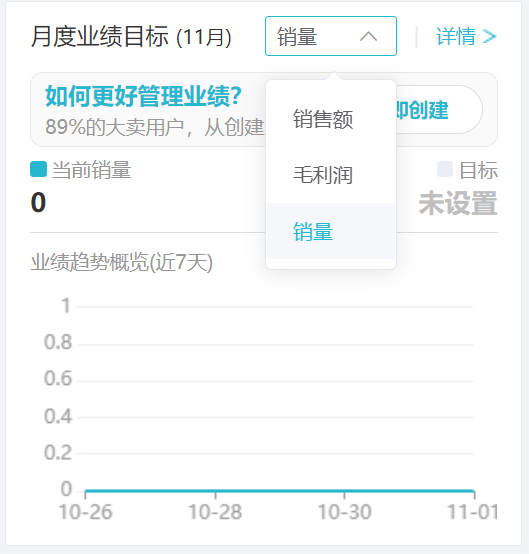Choose 毛利润 in the dropdown list
The height and width of the screenshot is (554, 529).
[331, 175]
